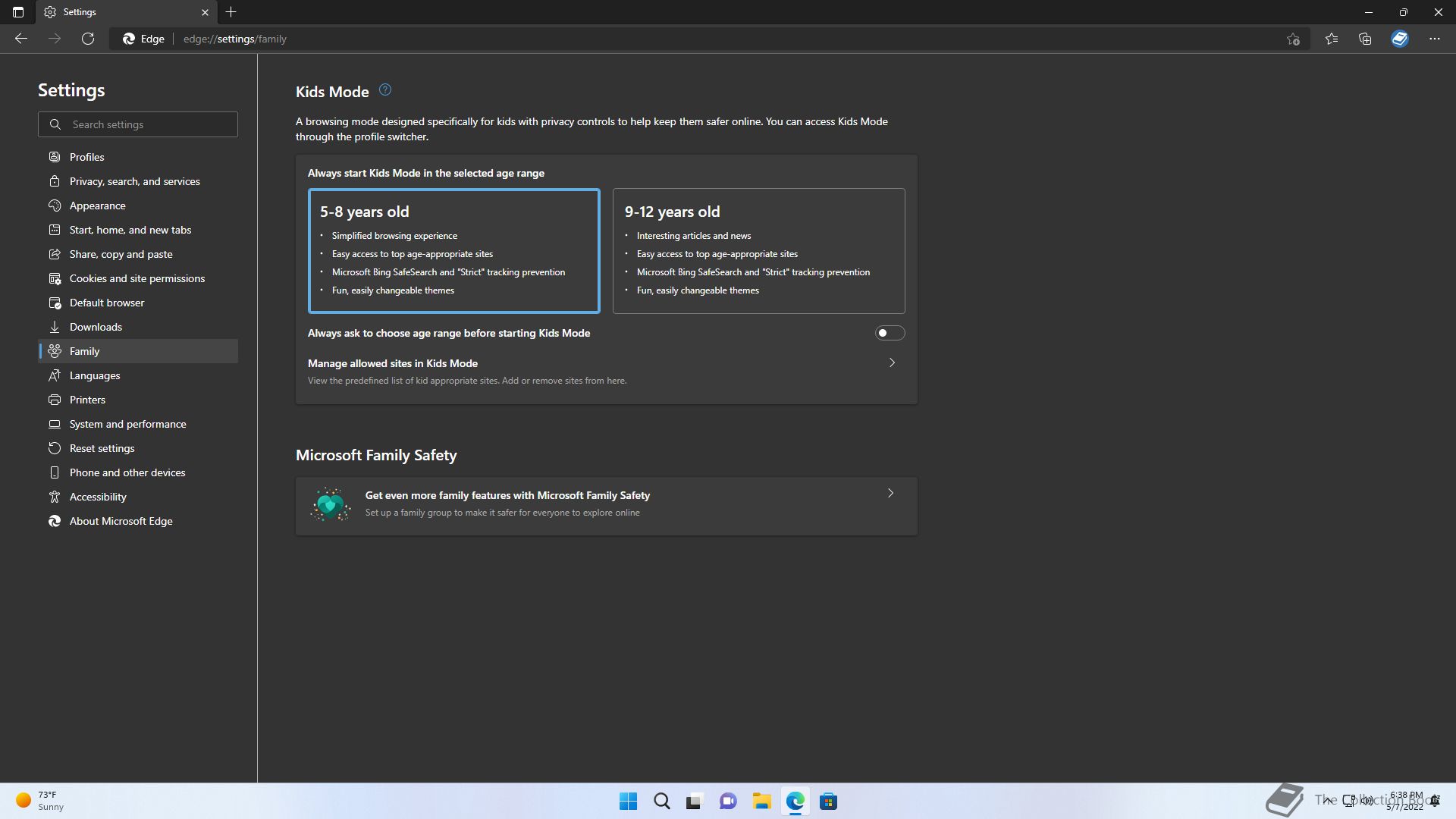Open Share, copy and paste section
1456x819 pixels.
click(138, 254)
